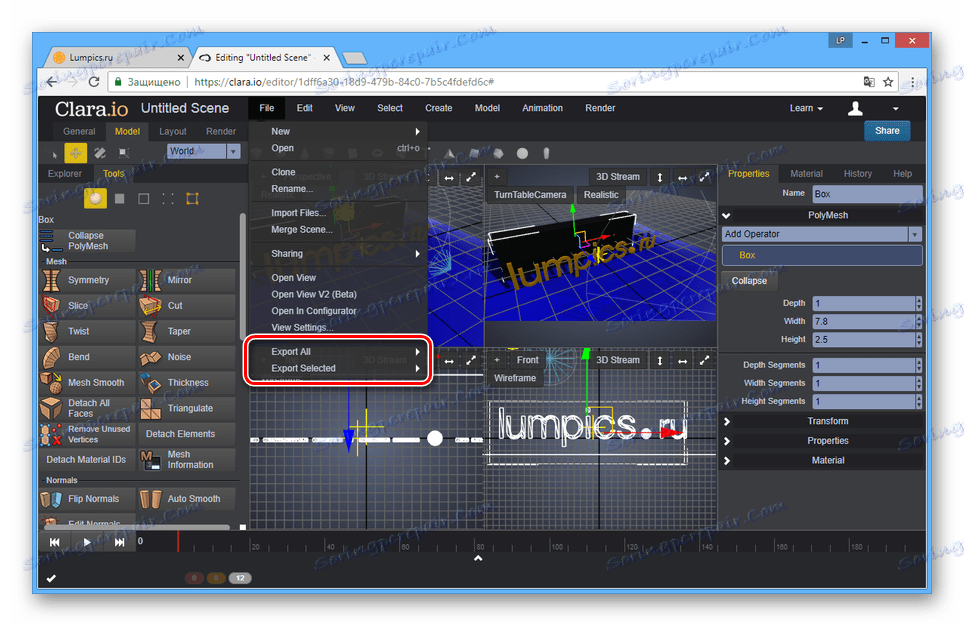Go back in browser history
The image size is (964, 626).
[x=52, y=82]
